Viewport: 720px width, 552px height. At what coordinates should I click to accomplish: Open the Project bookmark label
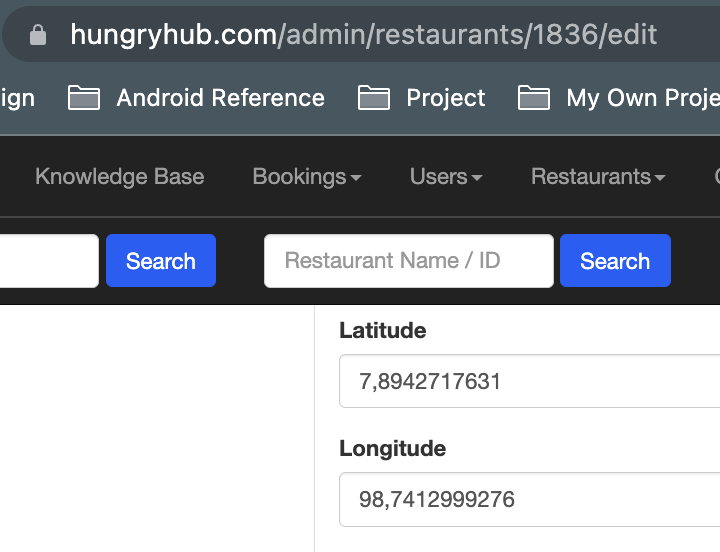coord(445,98)
